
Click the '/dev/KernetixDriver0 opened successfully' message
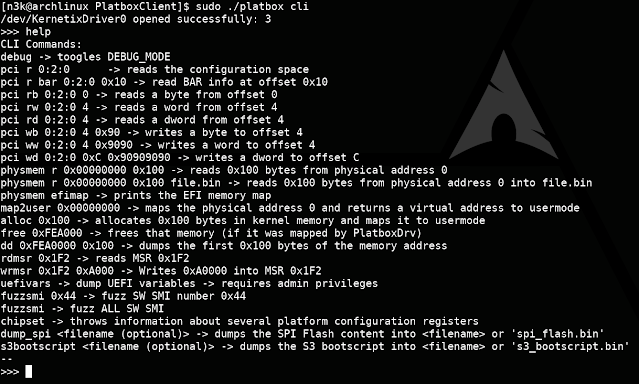point(136,19)
